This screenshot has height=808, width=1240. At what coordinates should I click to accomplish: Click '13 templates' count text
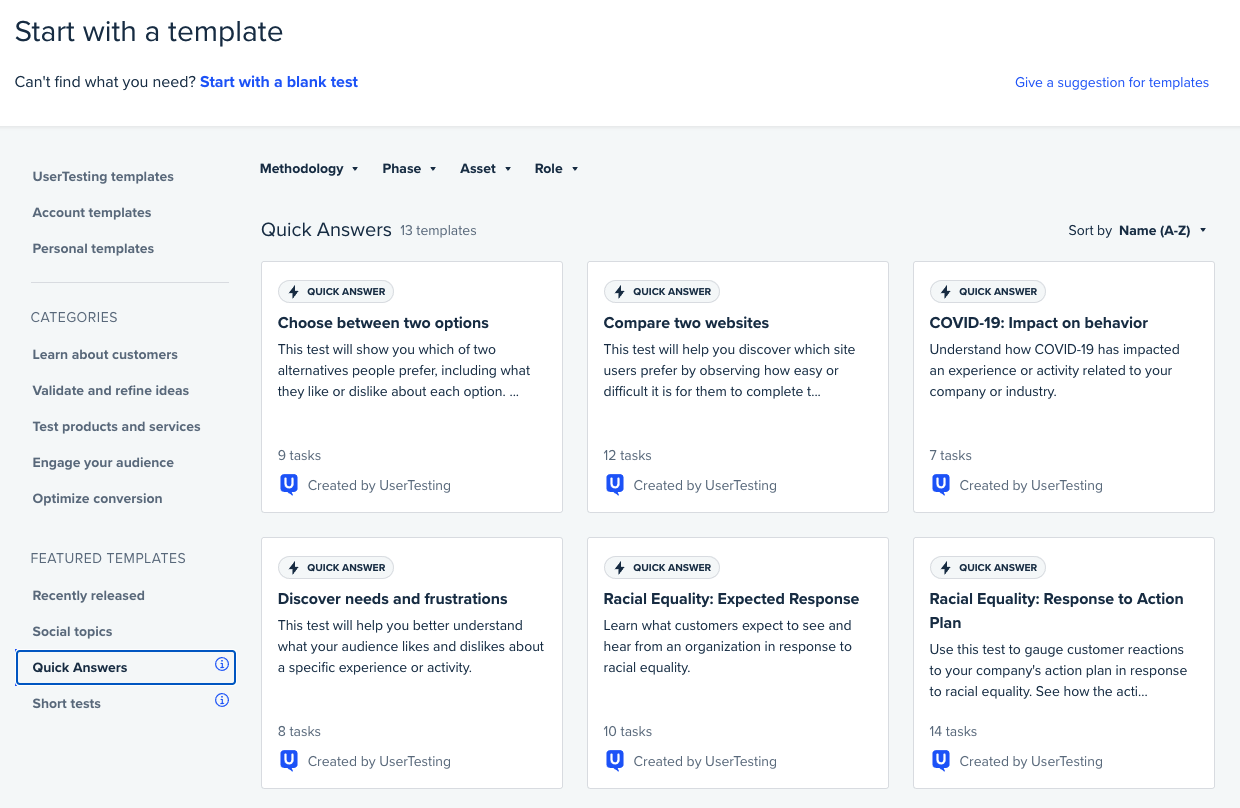438,231
